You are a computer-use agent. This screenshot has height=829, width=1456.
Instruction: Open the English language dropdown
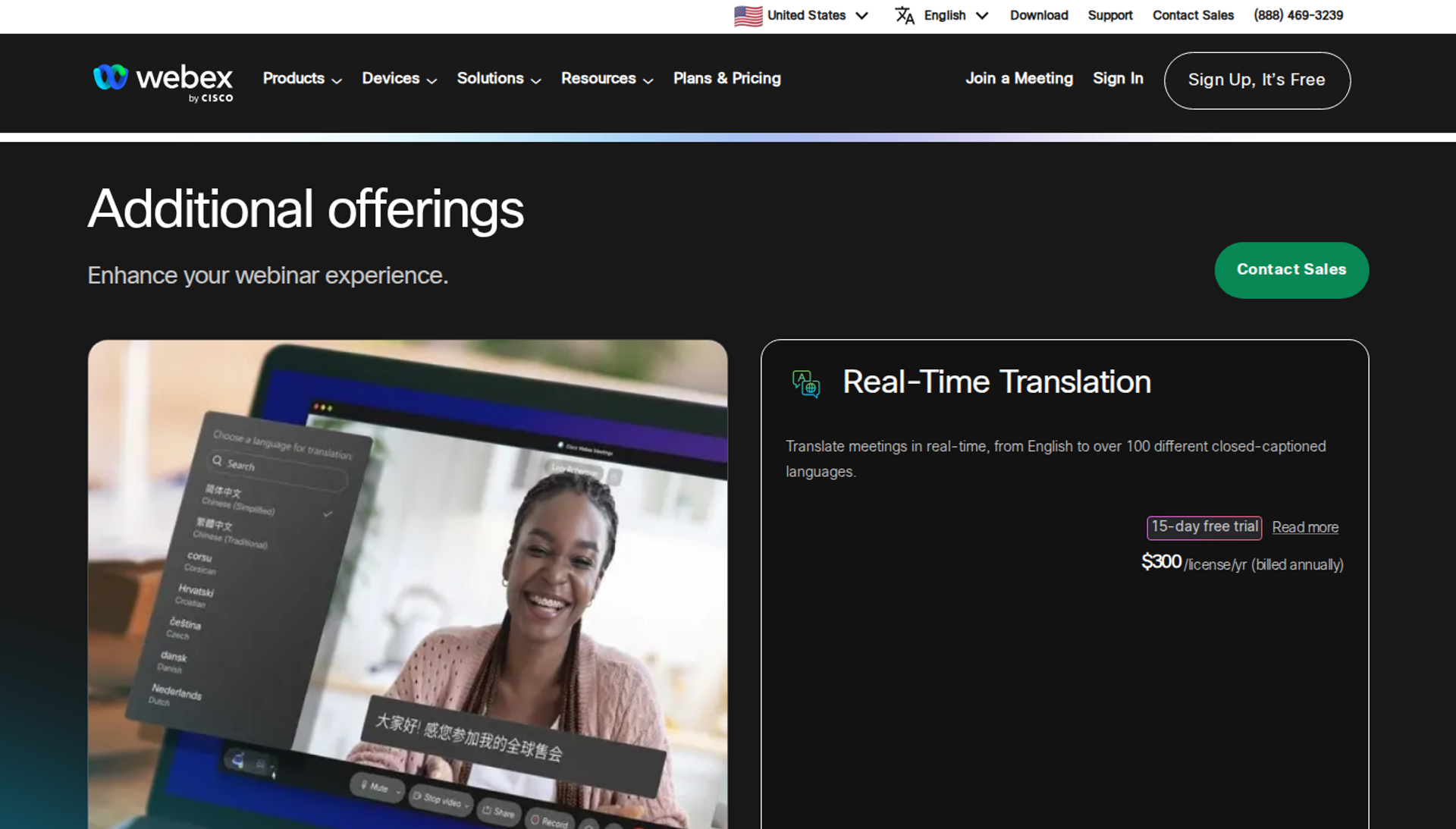pyautogui.click(x=942, y=15)
